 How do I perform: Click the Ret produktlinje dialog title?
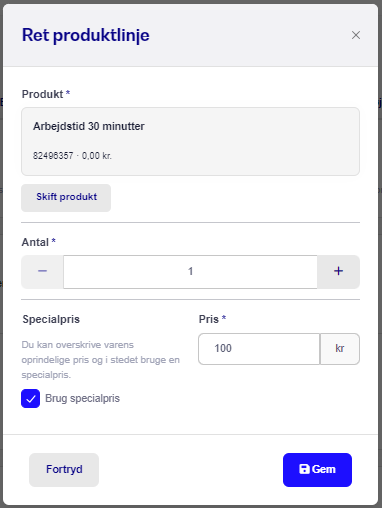pos(86,35)
